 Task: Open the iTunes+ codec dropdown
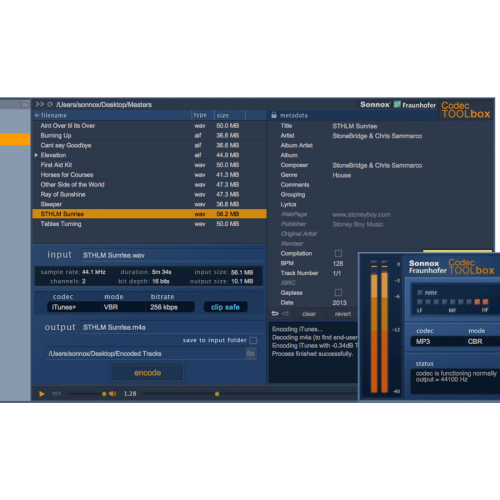point(74,307)
